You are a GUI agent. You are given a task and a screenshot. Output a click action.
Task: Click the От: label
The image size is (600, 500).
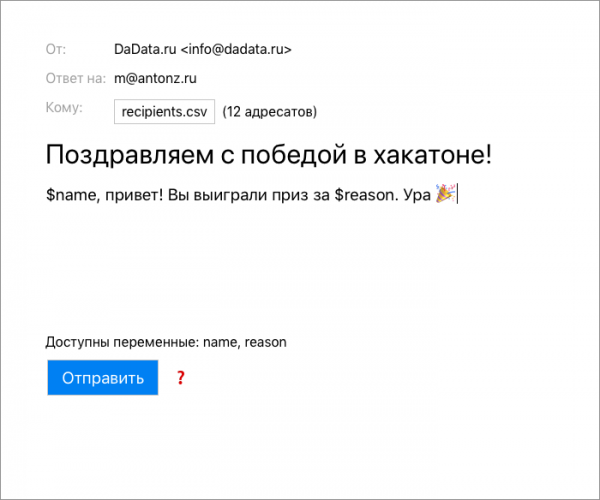pos(56,49)
